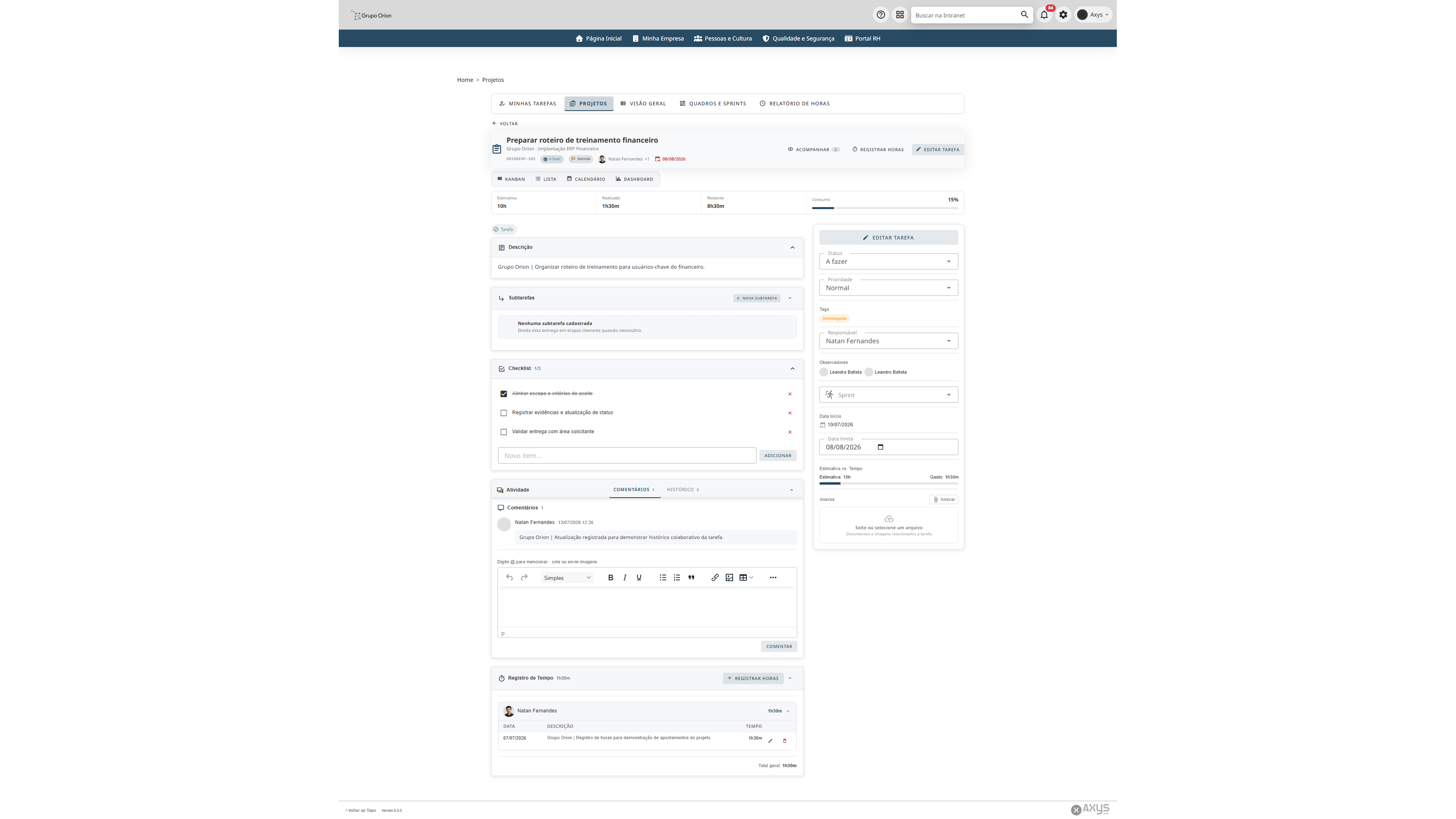Select the Kanban view
Viewport: 1456px width, 819px height.
click(511, 179)
